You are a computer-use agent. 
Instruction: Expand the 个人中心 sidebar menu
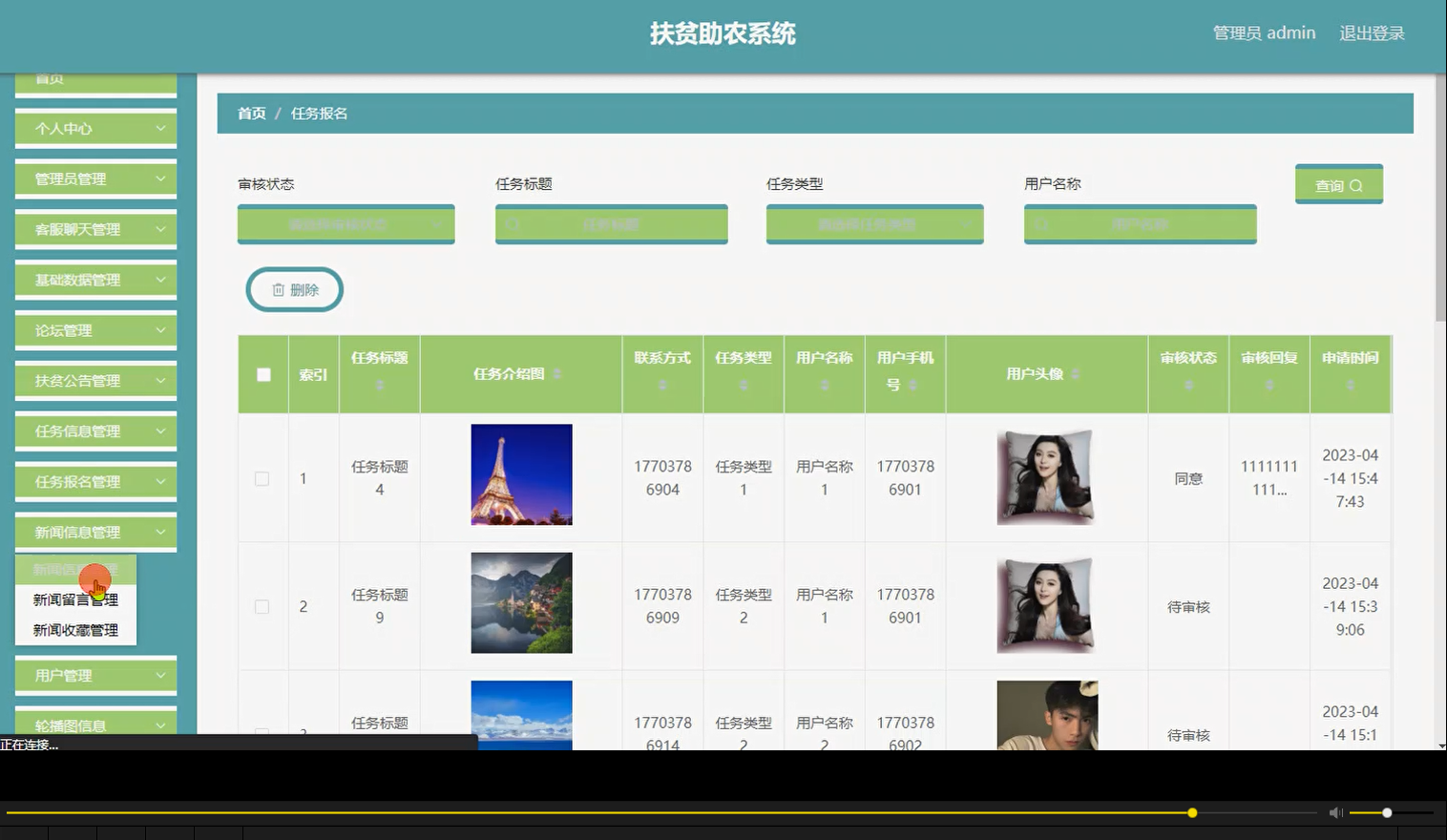click(95, 128)
